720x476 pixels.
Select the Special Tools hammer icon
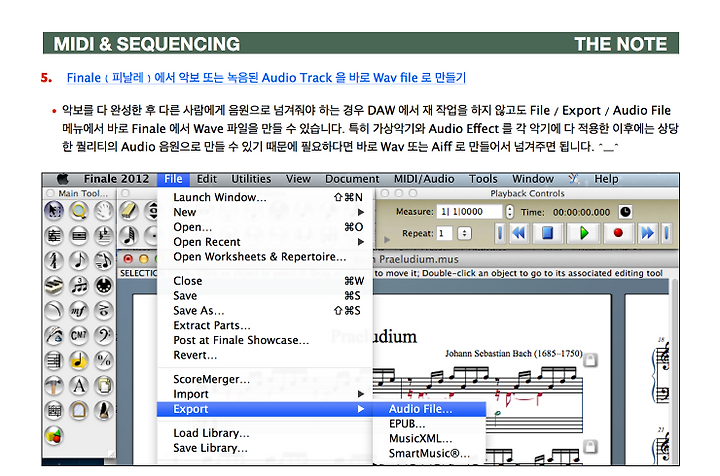(54, 385)
